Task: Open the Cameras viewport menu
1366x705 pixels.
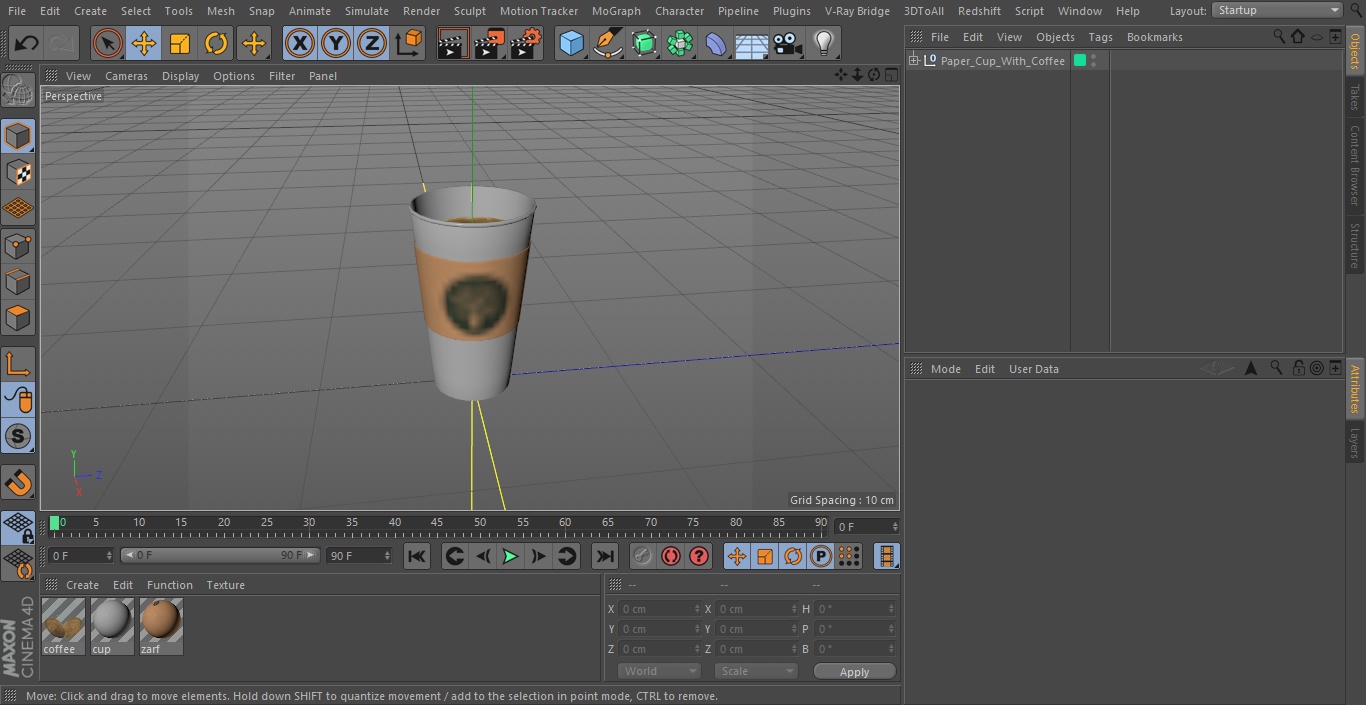Action: 126,76
